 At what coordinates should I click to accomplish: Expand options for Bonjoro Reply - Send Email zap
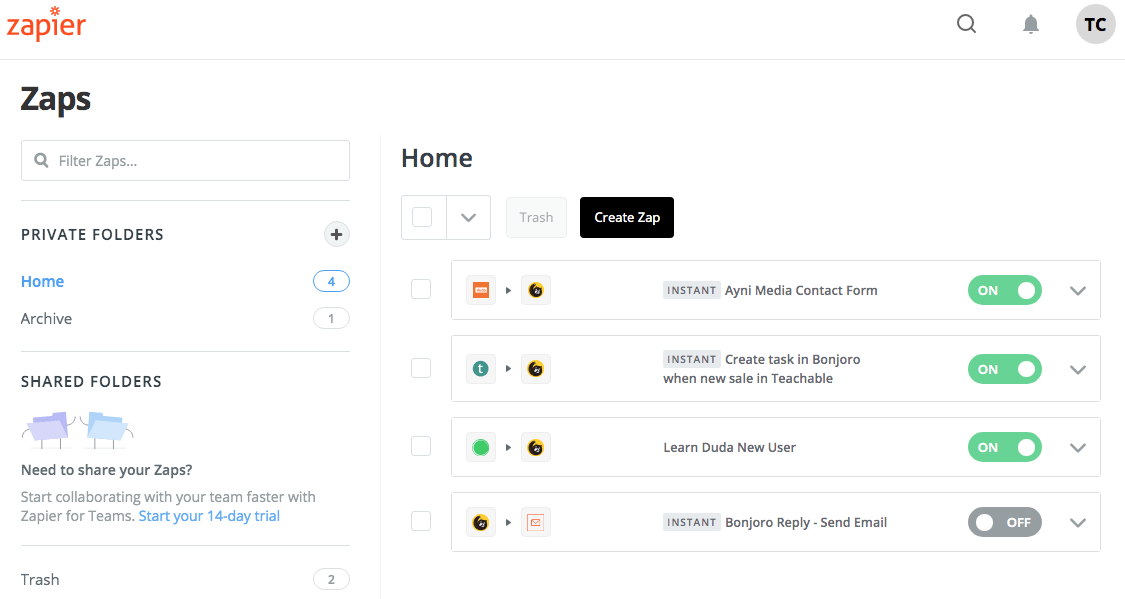pos(1078,522)
